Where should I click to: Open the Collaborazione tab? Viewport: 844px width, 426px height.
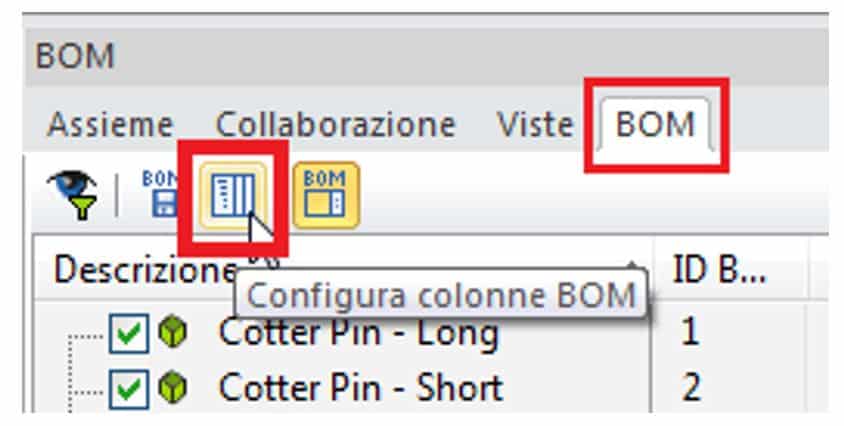(x=336, y=125)
